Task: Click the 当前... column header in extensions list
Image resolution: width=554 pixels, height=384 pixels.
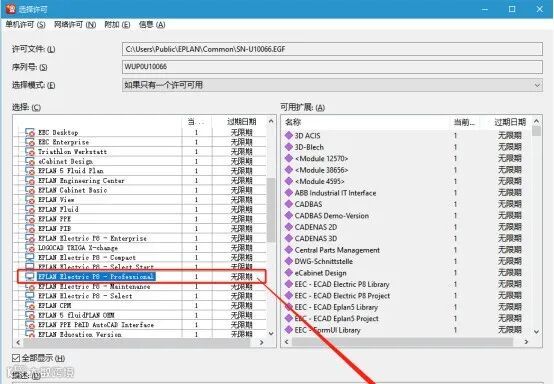Action: [x=465, y=122]
